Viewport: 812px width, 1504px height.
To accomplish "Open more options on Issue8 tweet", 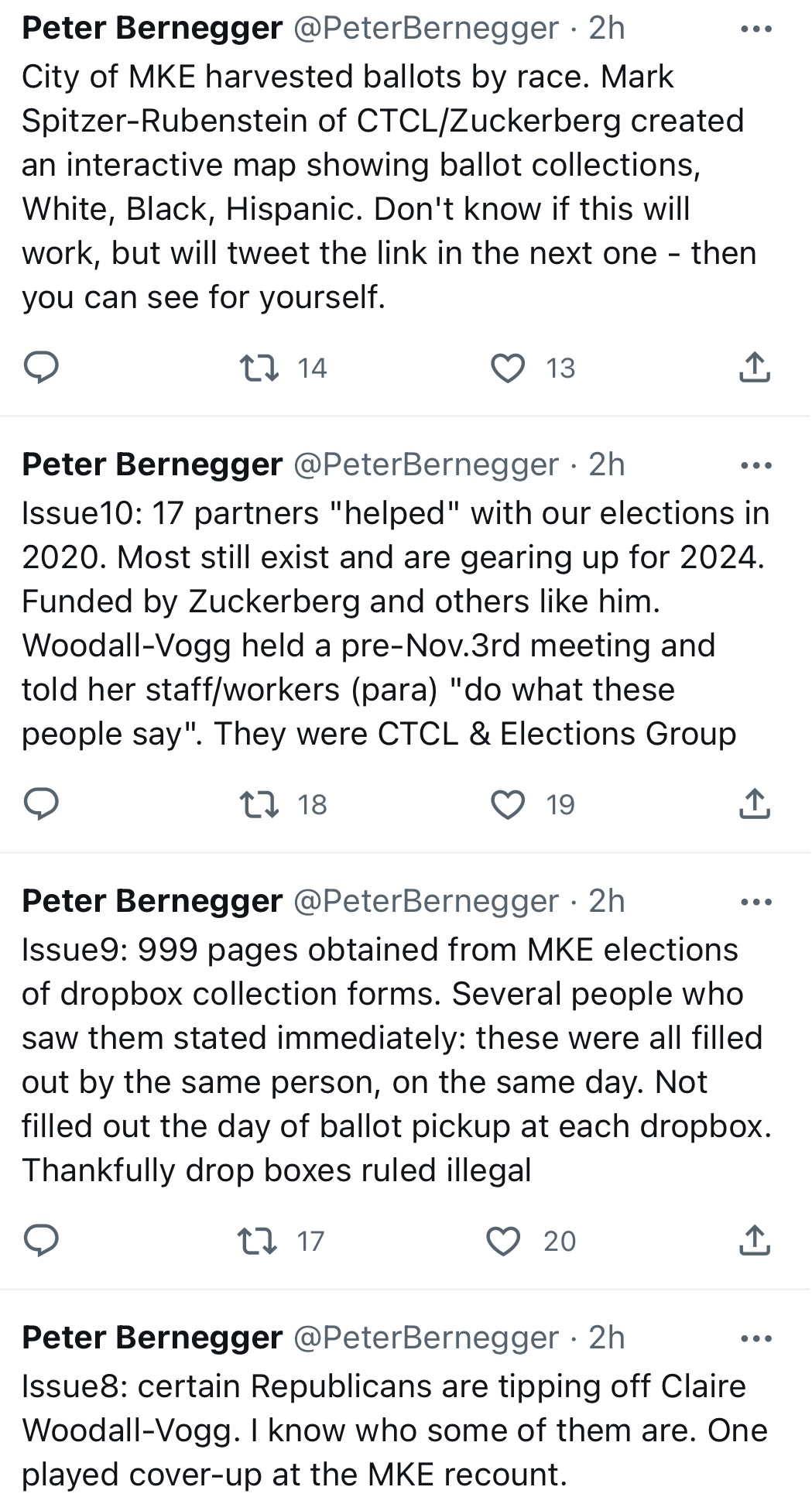I will 755,1339.
